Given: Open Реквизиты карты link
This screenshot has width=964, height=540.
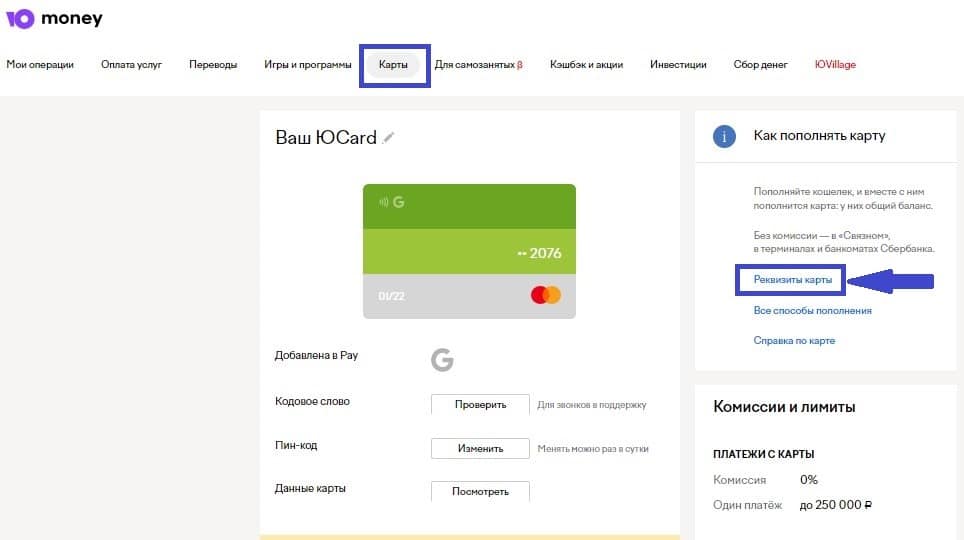Looking at the screenshot, I should pos(792,280).
